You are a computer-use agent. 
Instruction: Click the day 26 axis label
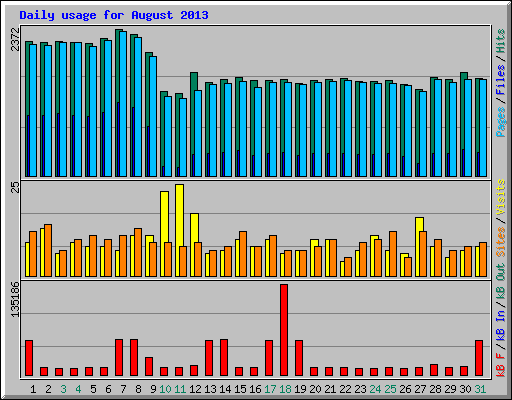click(x=405, y=389)
